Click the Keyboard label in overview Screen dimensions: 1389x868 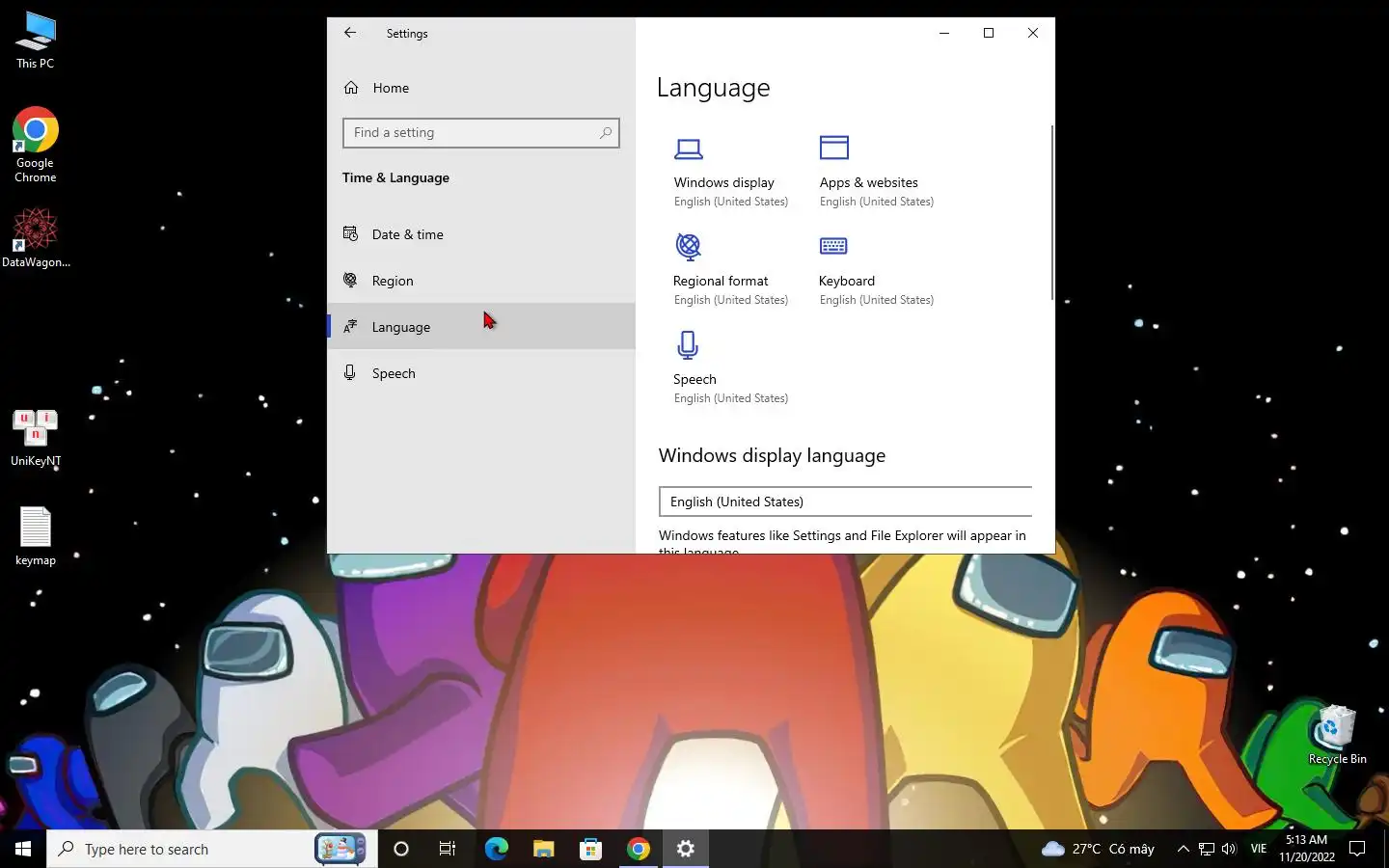pos(846,281)
